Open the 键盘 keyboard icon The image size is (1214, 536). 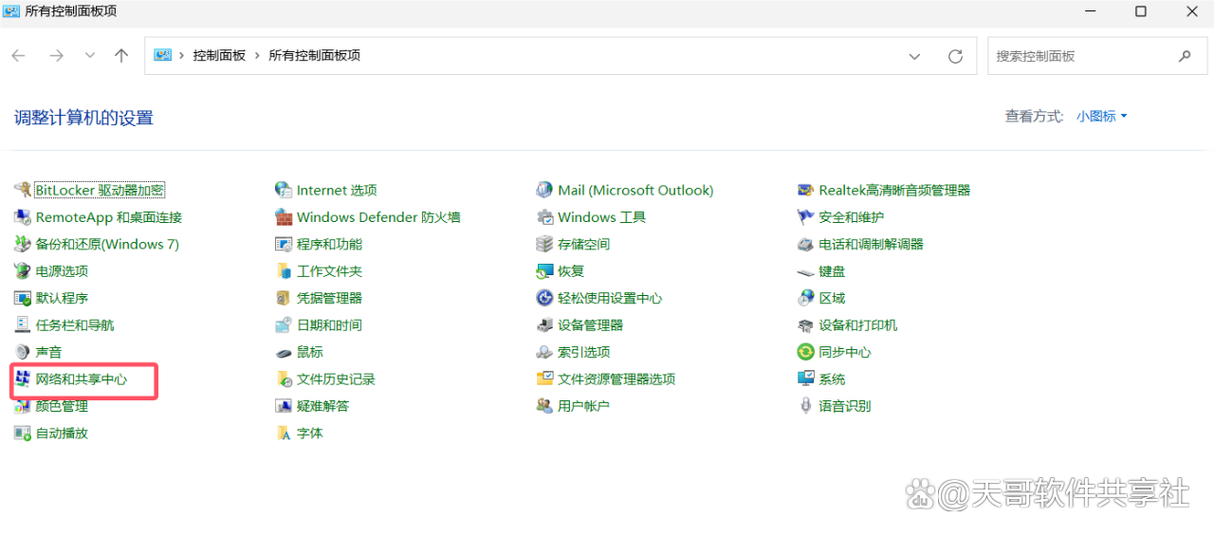click(805, 271)
